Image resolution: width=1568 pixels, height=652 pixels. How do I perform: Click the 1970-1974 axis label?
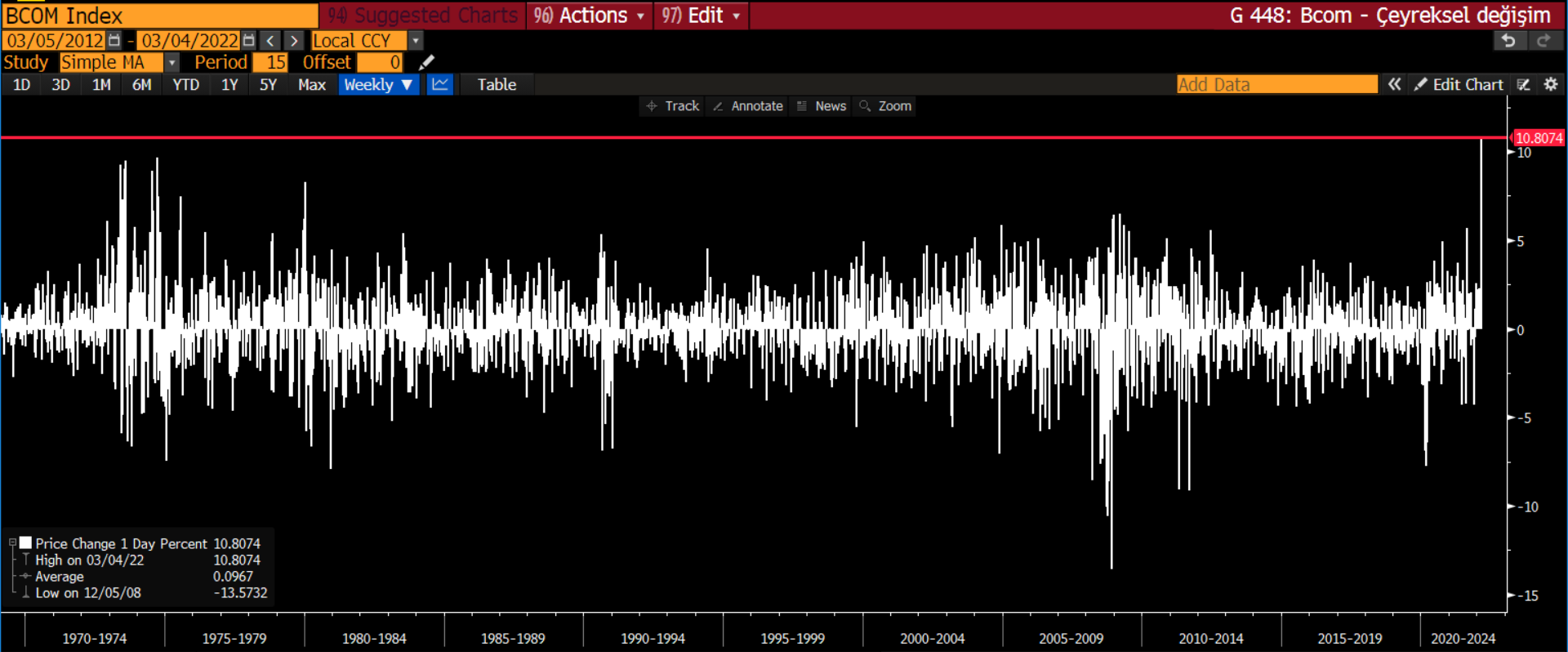[95, 638]
